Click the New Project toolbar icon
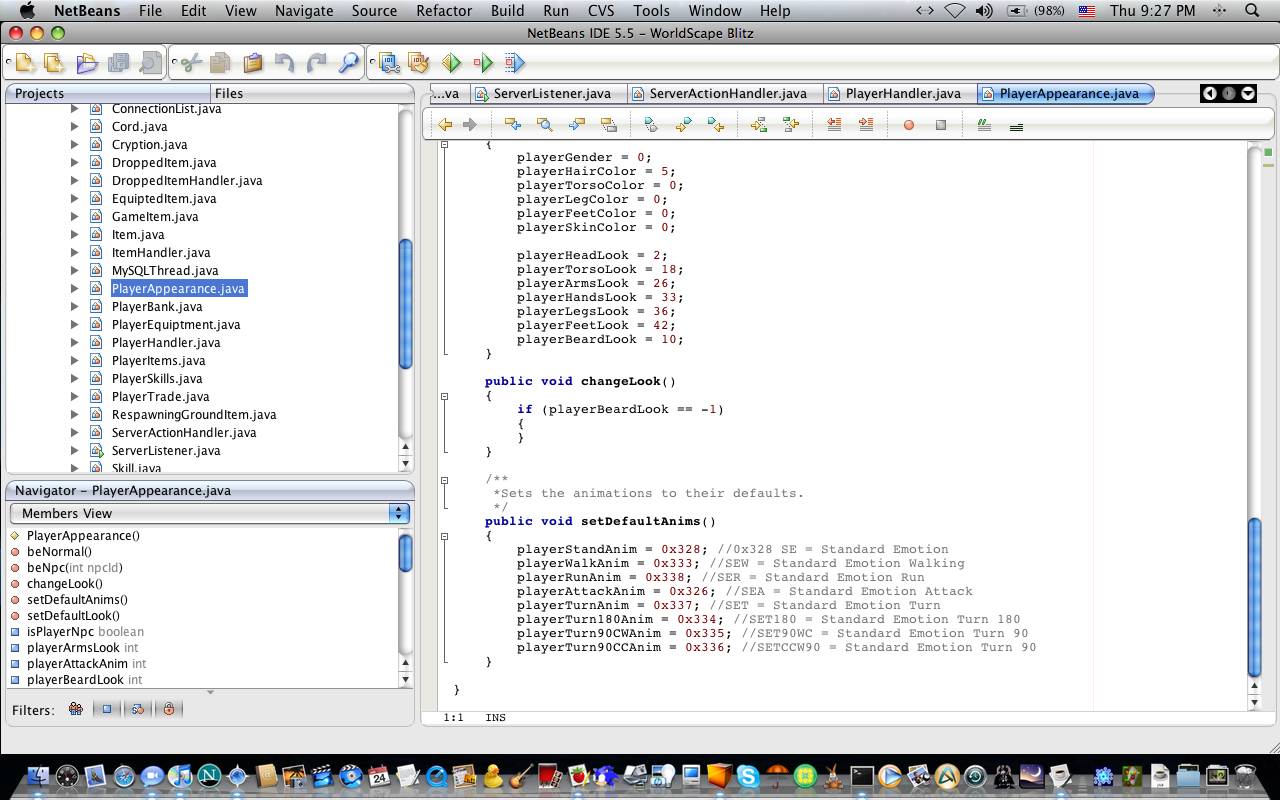Viewport: 1280px width, 800px height. (55, 63)
